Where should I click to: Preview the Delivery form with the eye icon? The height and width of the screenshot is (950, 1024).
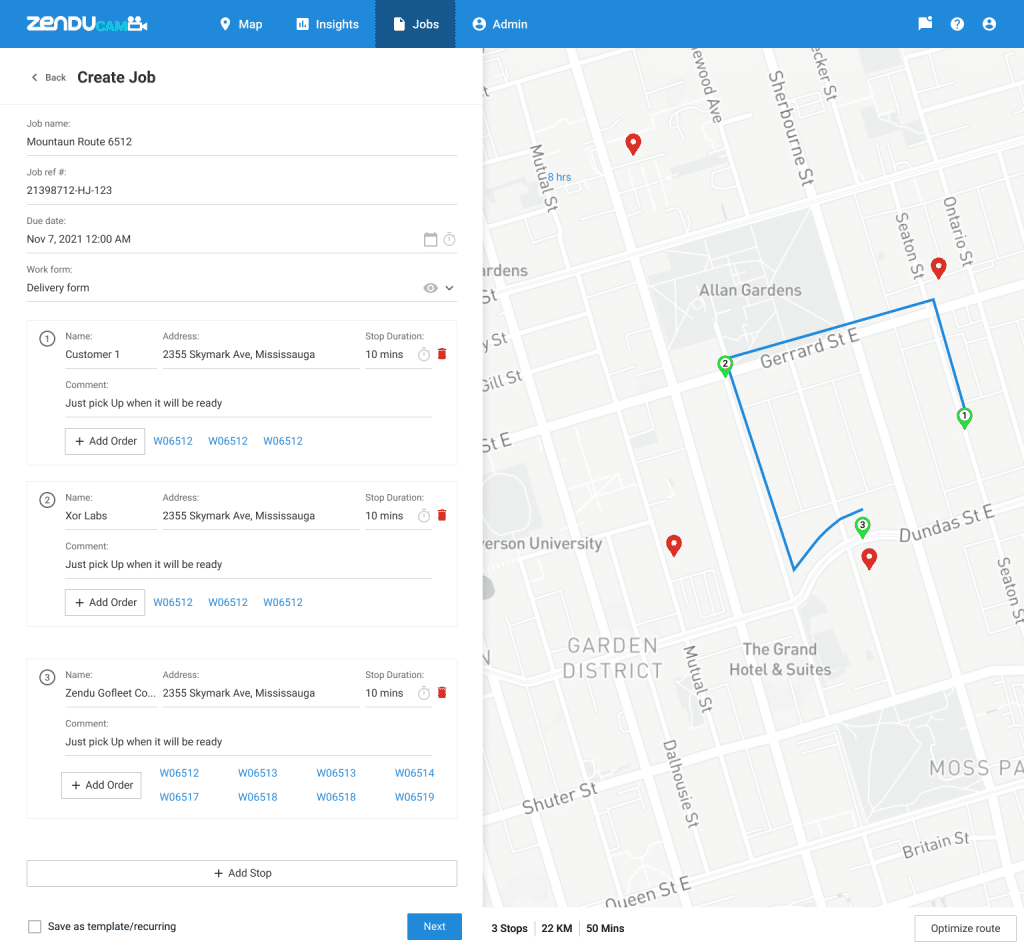tap(430, 288)
